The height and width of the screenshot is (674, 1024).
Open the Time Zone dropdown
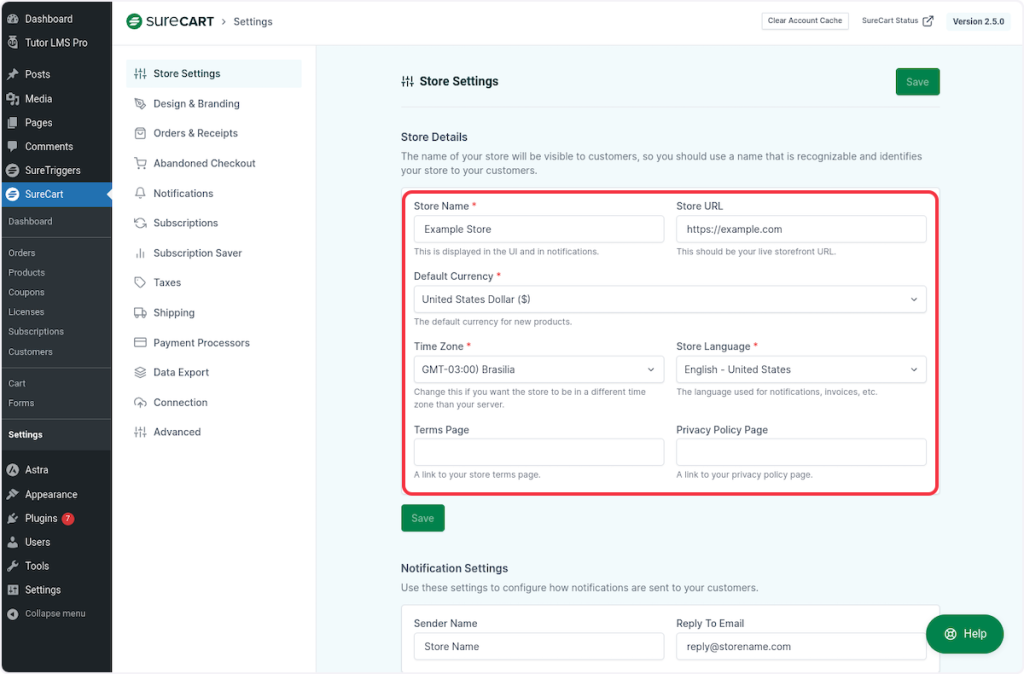coord(538,370)
